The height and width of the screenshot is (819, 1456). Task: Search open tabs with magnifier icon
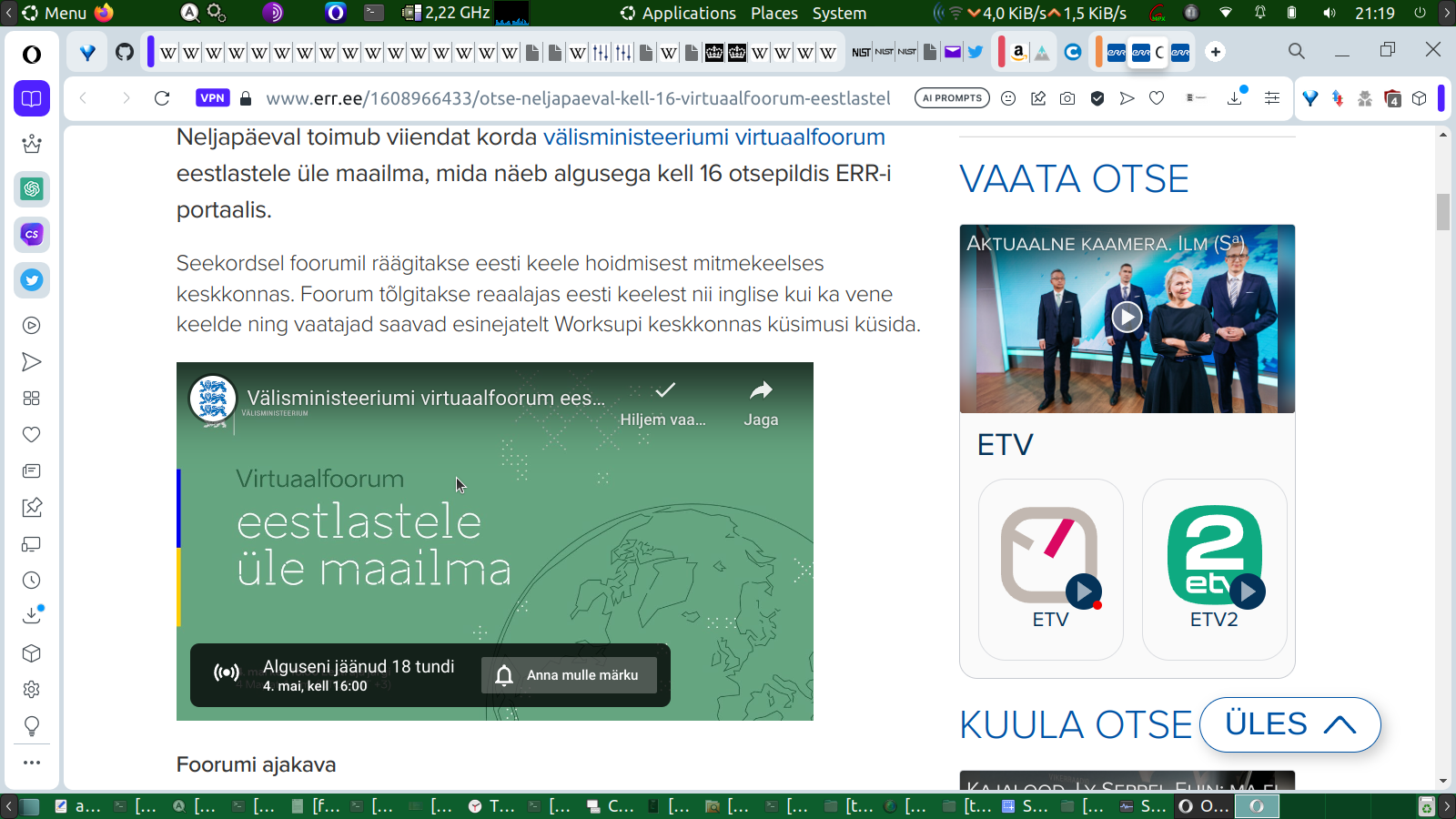(1297, 51)
